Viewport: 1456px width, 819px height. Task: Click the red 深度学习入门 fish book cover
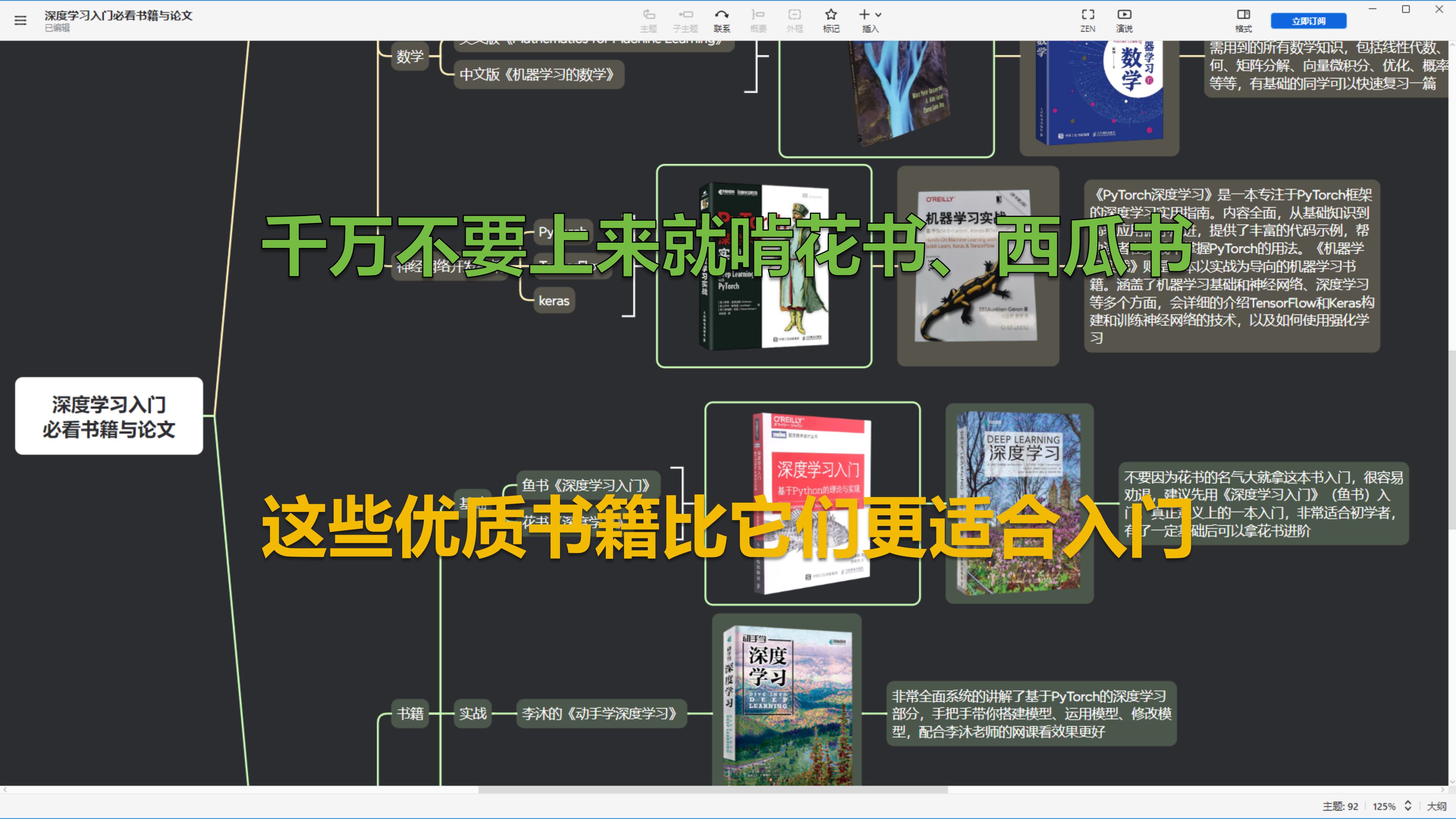point(812,503)
